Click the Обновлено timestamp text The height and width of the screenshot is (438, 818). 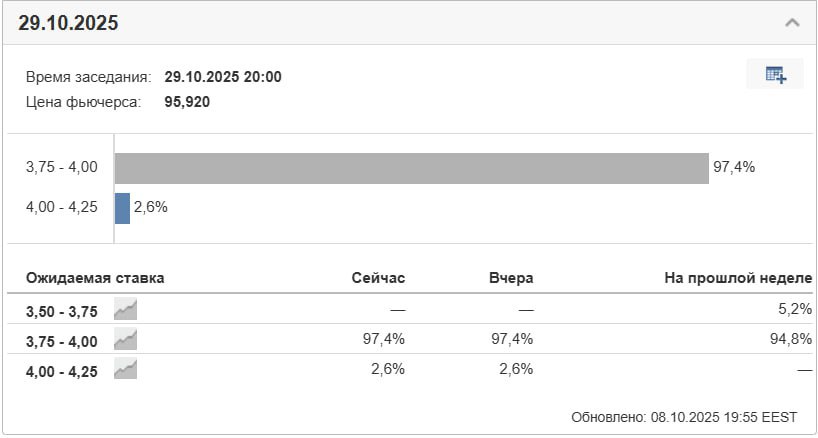(x=684, y=416)
